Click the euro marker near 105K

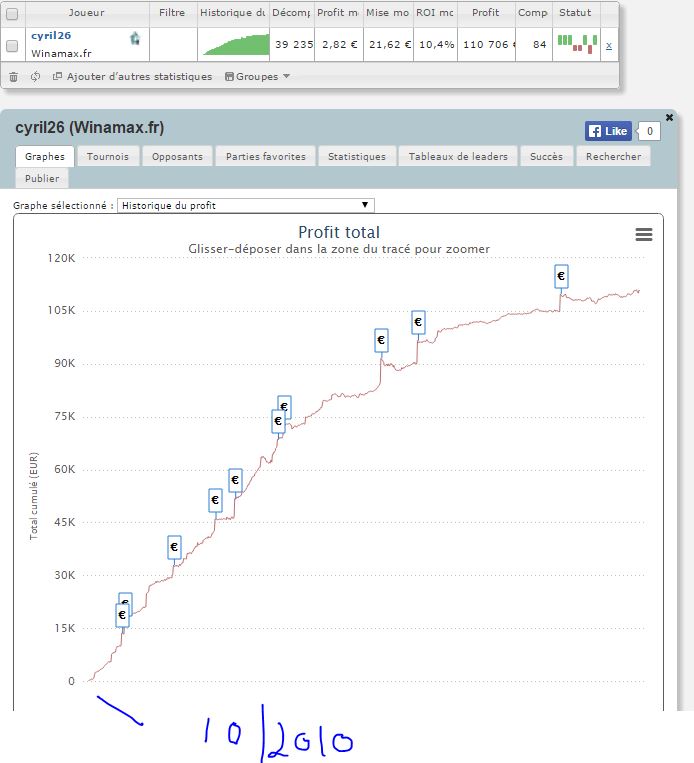click(x=418, y=322)
